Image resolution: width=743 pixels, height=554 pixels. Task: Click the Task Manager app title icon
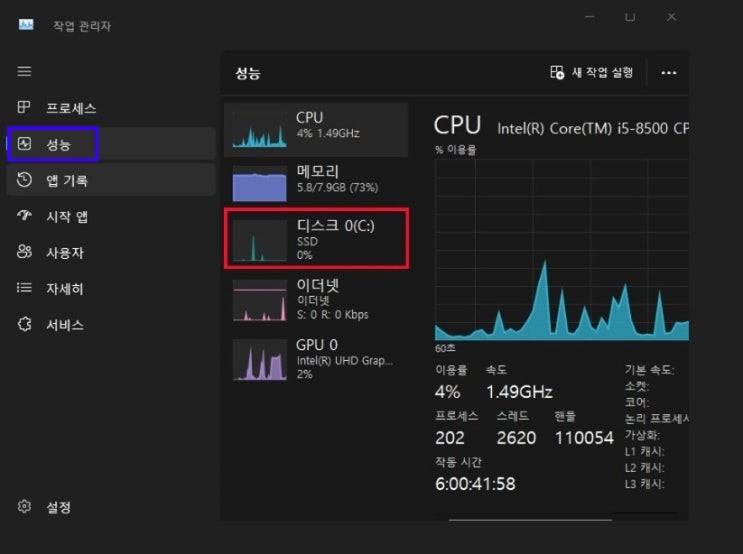pyautogui.click(x=26, y=24)
